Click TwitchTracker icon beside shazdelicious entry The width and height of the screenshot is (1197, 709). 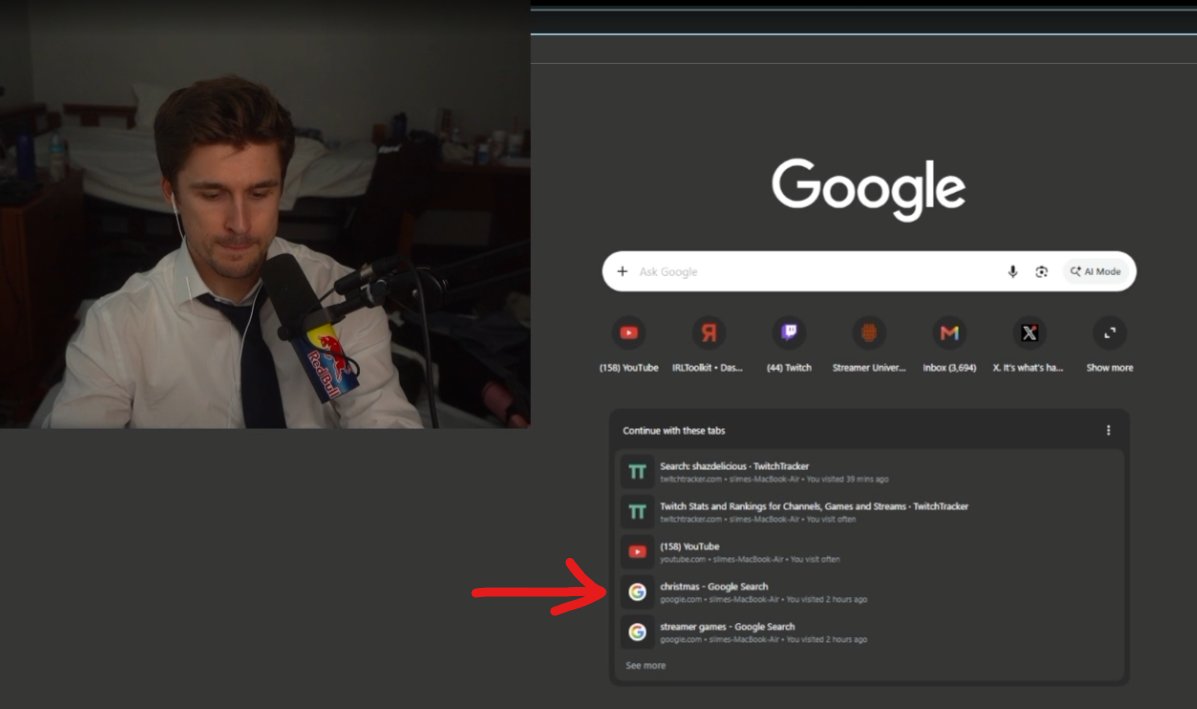pos(637,472)
